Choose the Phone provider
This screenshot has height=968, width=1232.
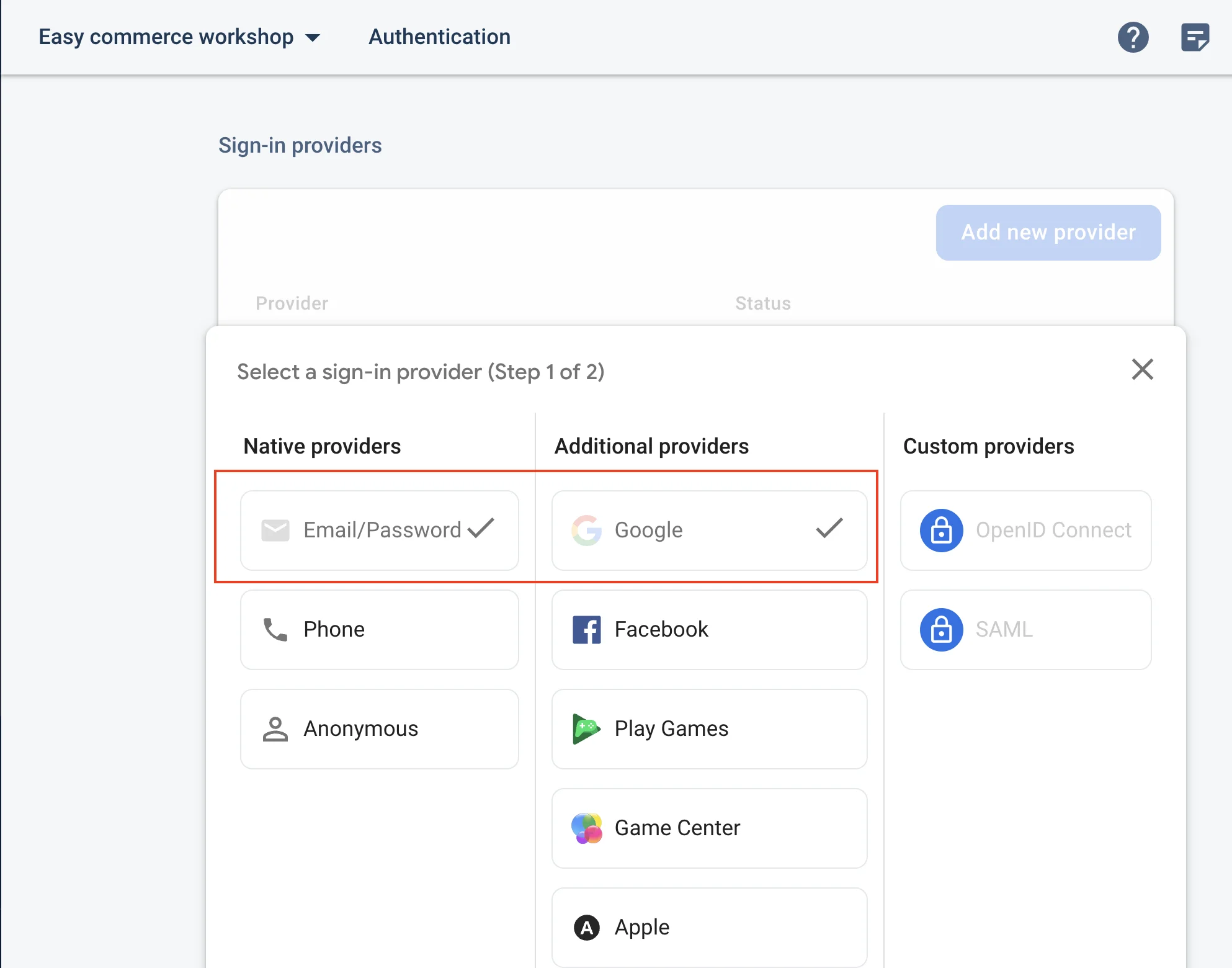(380, 630)
